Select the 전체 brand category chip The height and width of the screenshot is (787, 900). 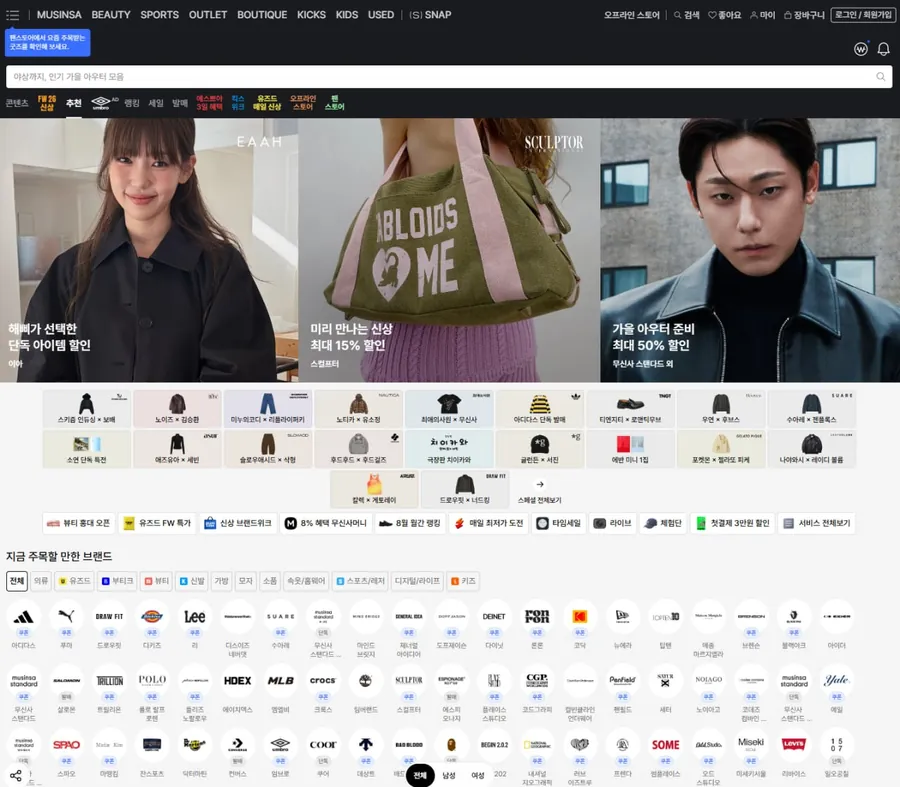coord(17,581)
